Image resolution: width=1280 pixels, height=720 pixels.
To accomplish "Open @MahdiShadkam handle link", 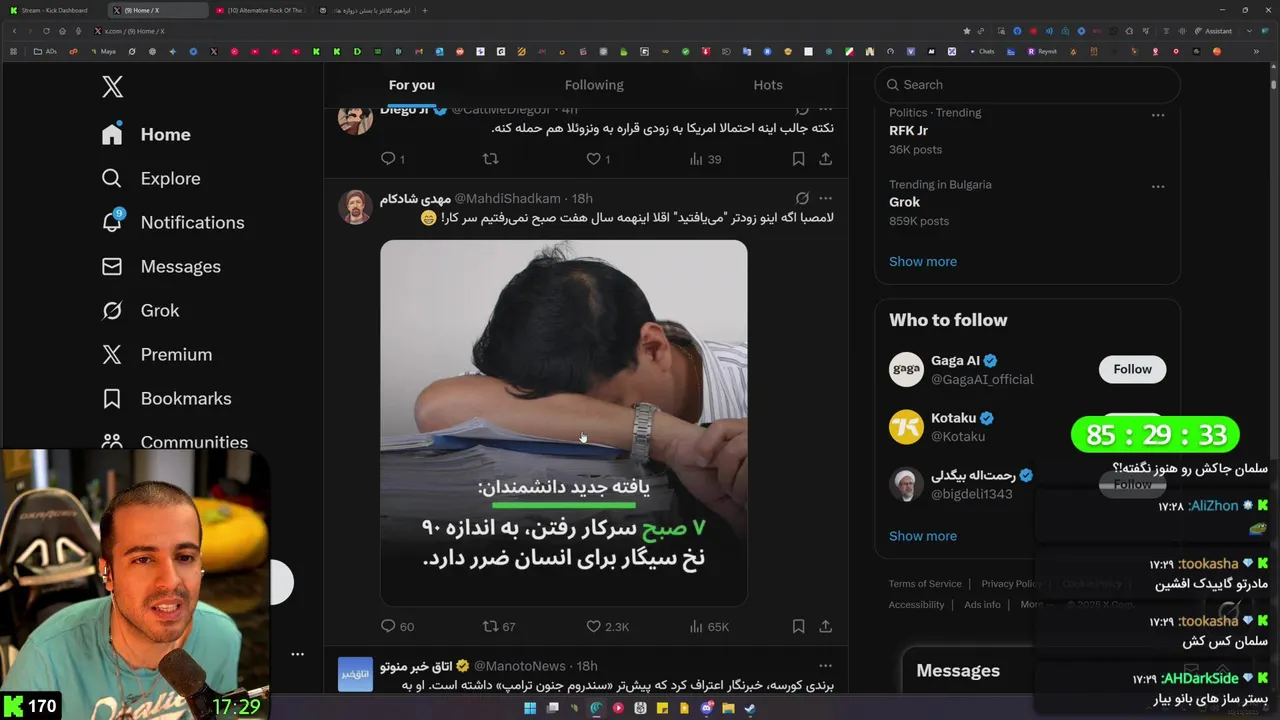I will (x=508, y=198).
